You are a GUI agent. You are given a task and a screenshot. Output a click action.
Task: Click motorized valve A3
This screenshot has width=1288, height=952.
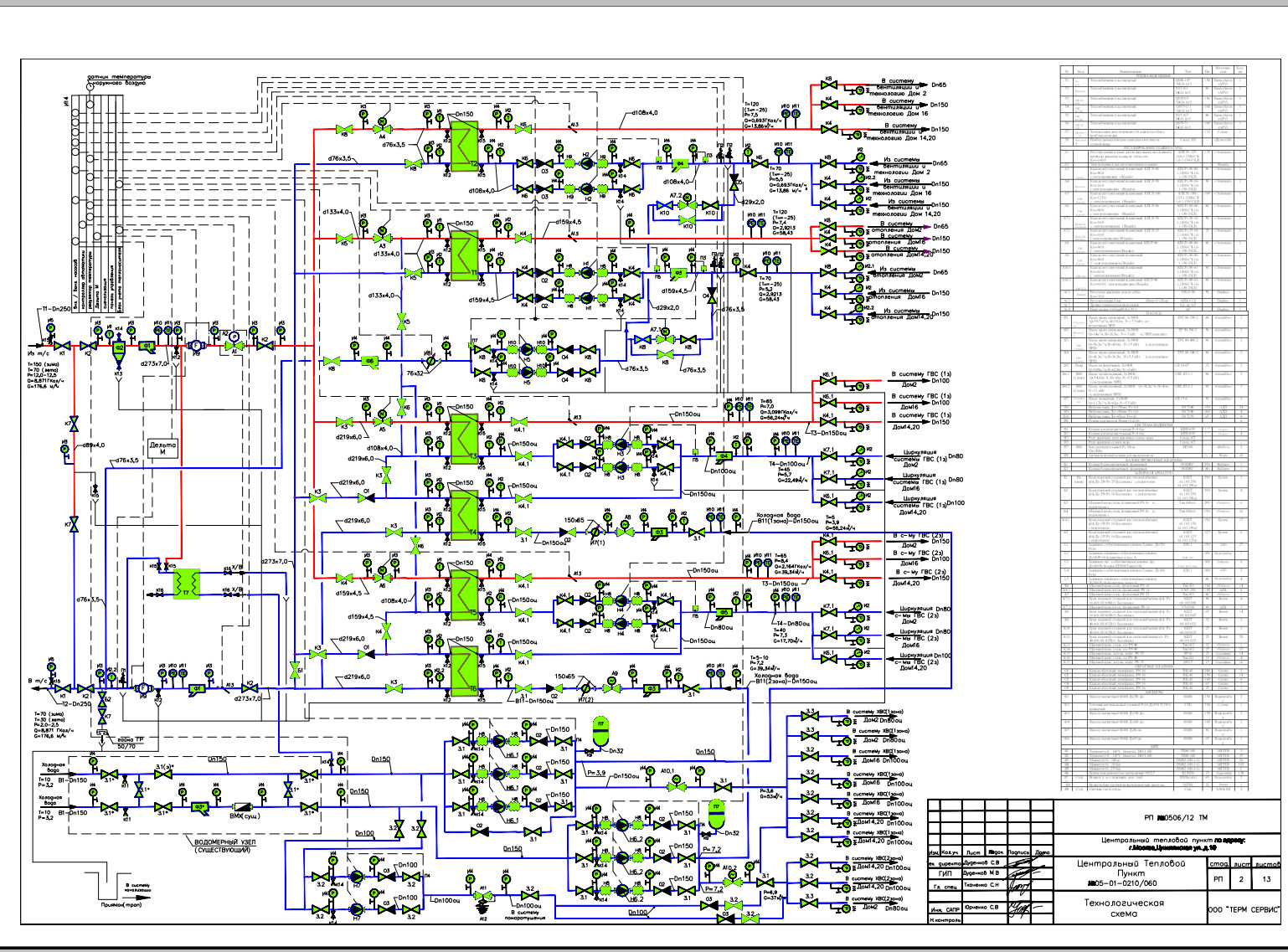pos(383,239)
